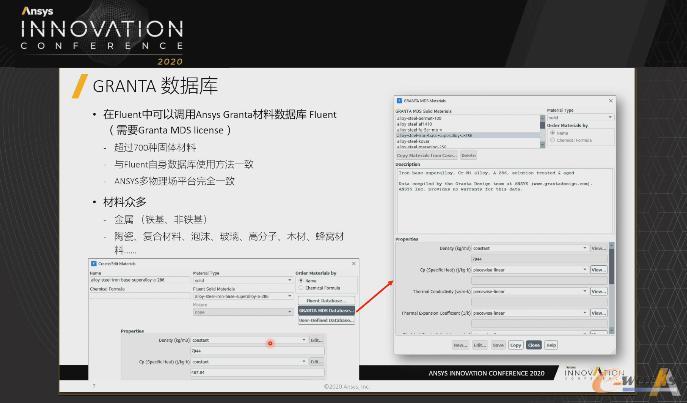687x403 pixels.
Task: Click Save button in GRANTA MDS dialog
Action: pyautogui.click(x=498, y=345)
